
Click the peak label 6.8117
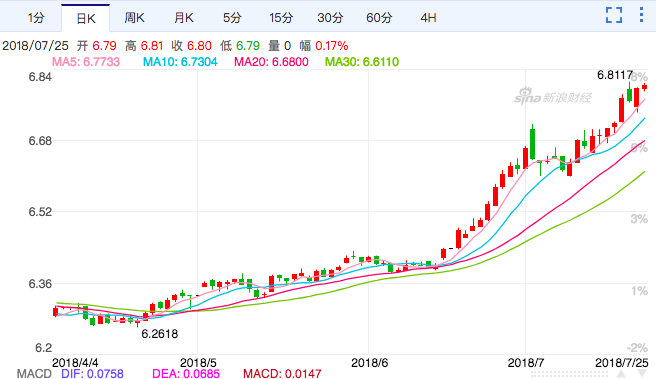click(x=615, y=75)
